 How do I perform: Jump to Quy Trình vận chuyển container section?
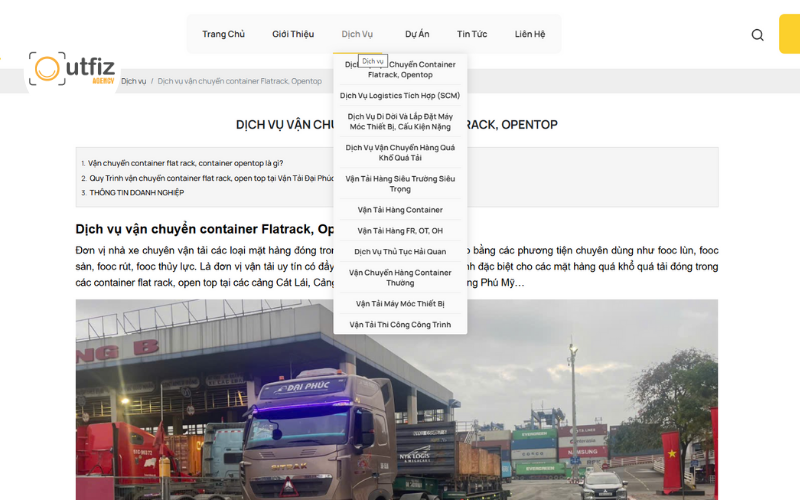(x=211, y=178)
